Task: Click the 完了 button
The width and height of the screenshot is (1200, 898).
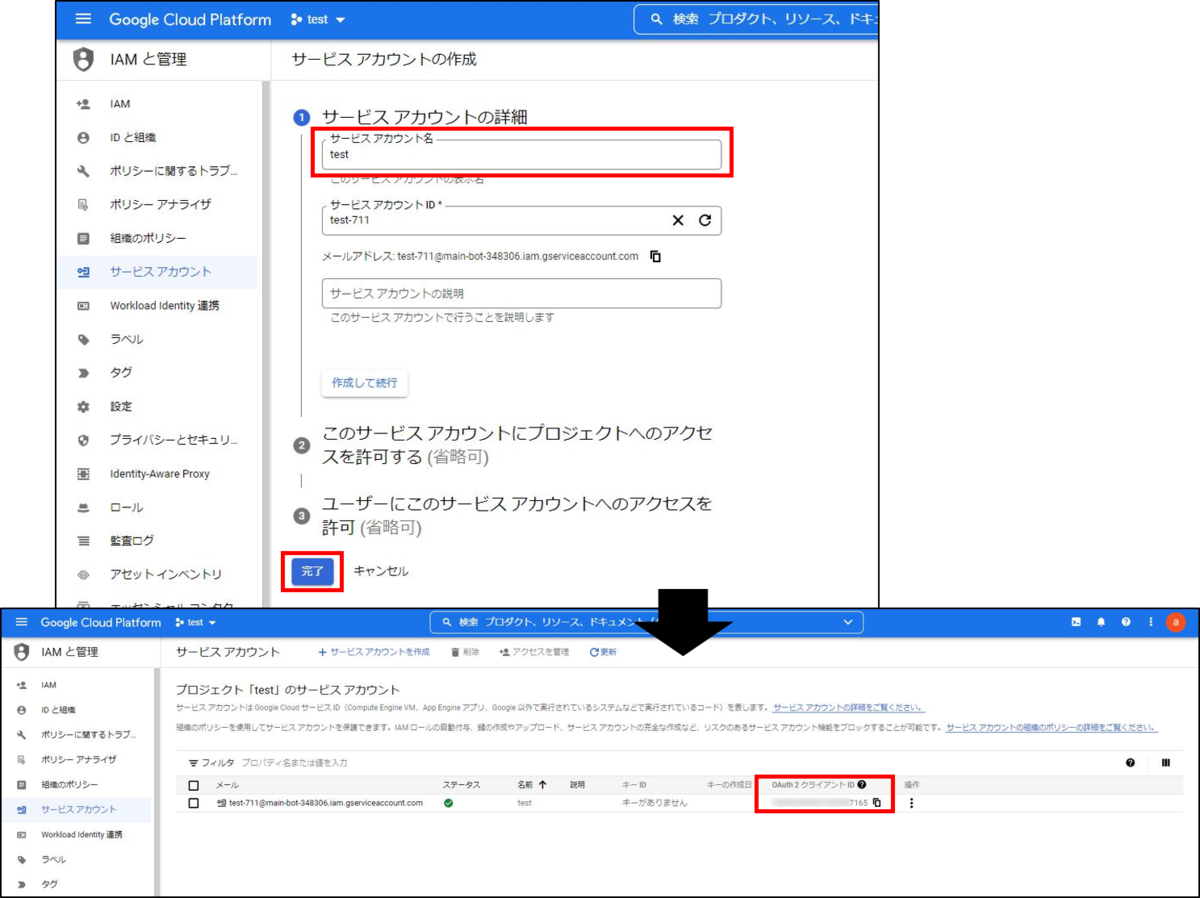Action: coord(312,571)
